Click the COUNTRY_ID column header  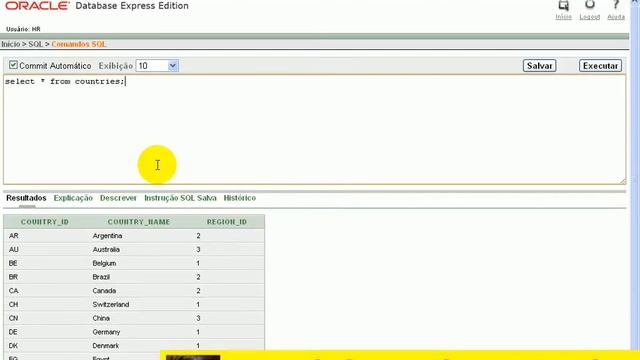point(45,222)
